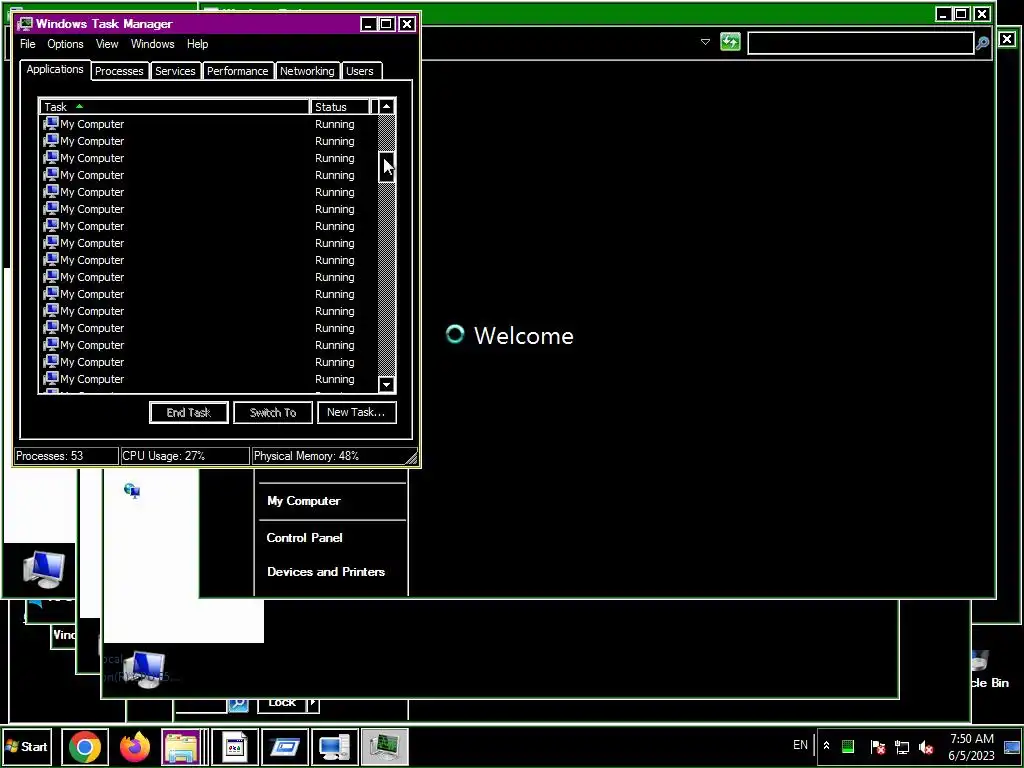
Task: Click the Lock button in the Start menu
Action: (282, 704)
